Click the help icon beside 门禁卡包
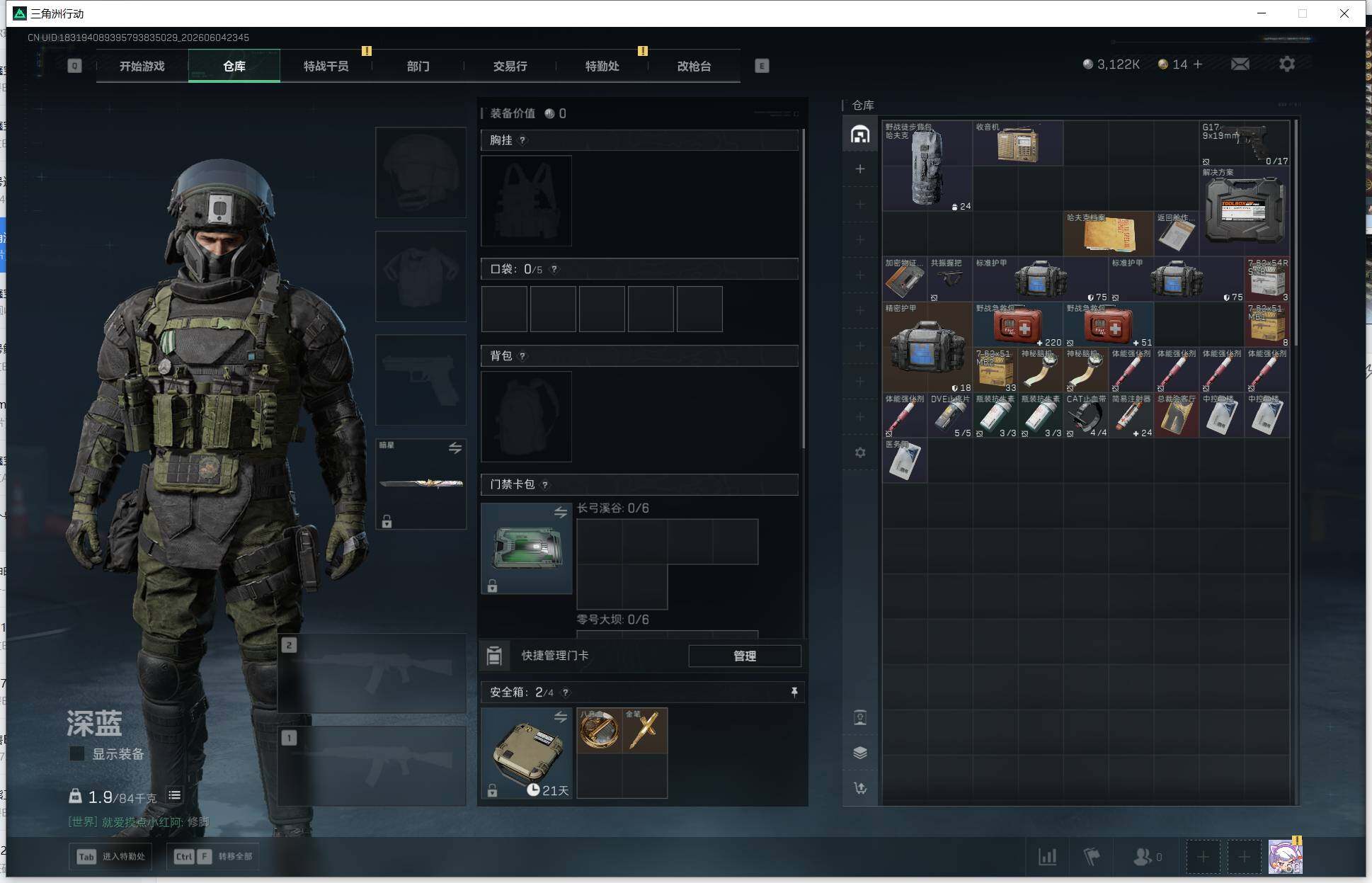This screenshot has height=883, width=1372. (x=544, y=484)
